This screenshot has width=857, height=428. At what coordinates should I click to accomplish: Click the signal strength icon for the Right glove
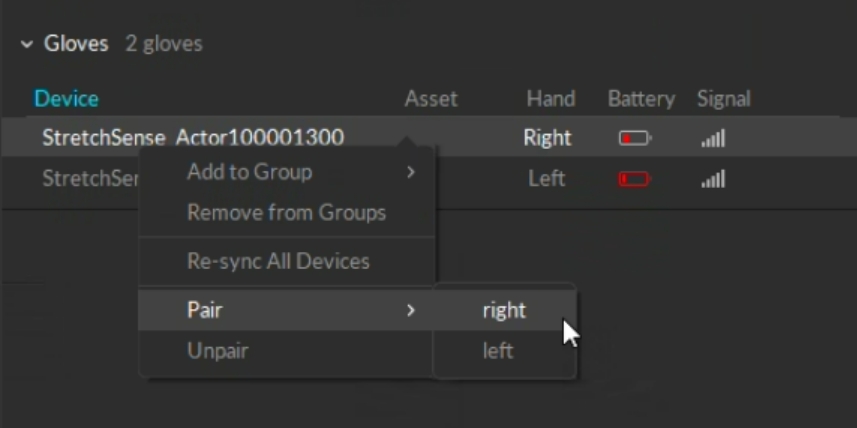713,139
